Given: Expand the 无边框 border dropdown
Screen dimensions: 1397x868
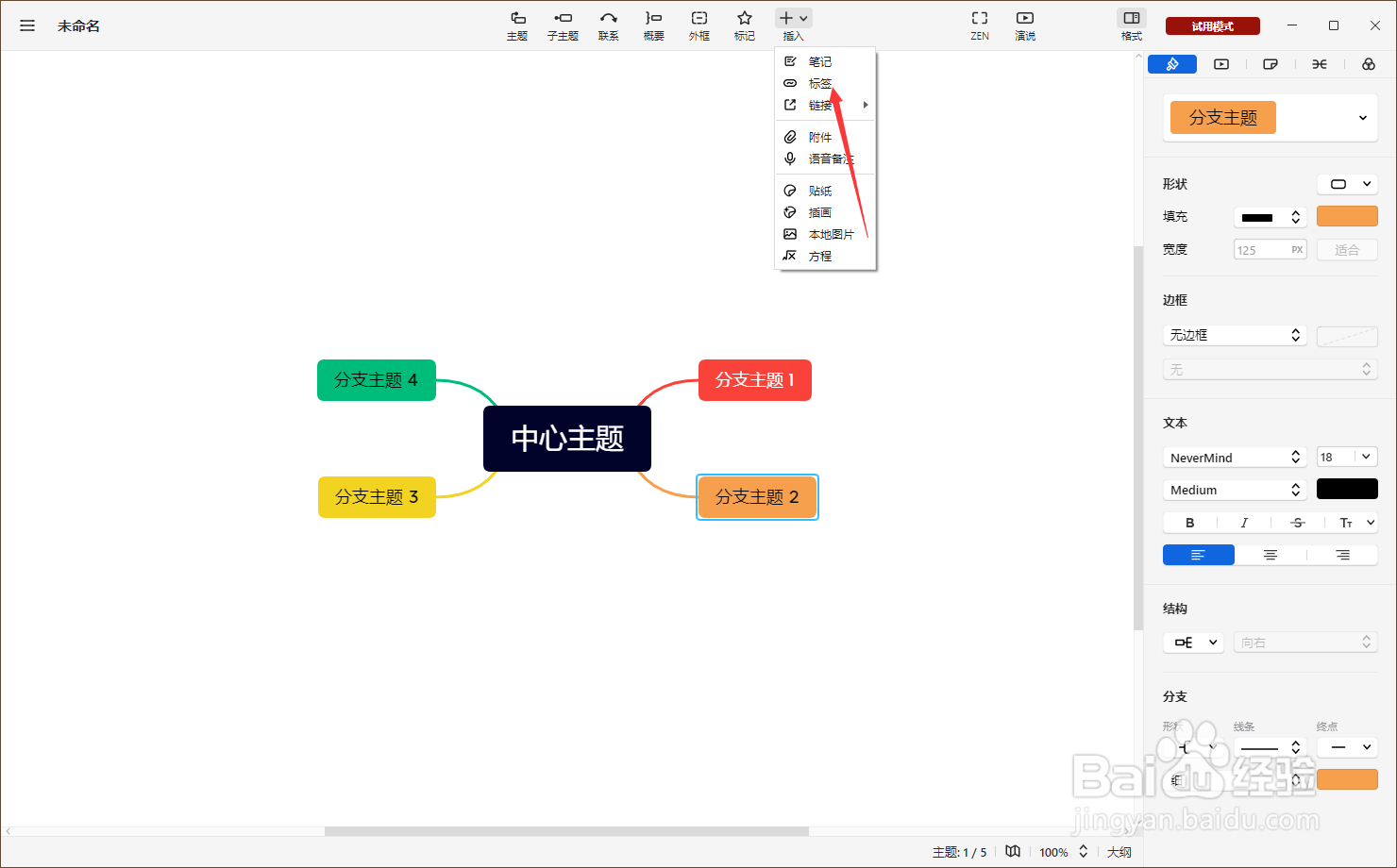Looking at the screenshot, I should (x=1235, y=335).
